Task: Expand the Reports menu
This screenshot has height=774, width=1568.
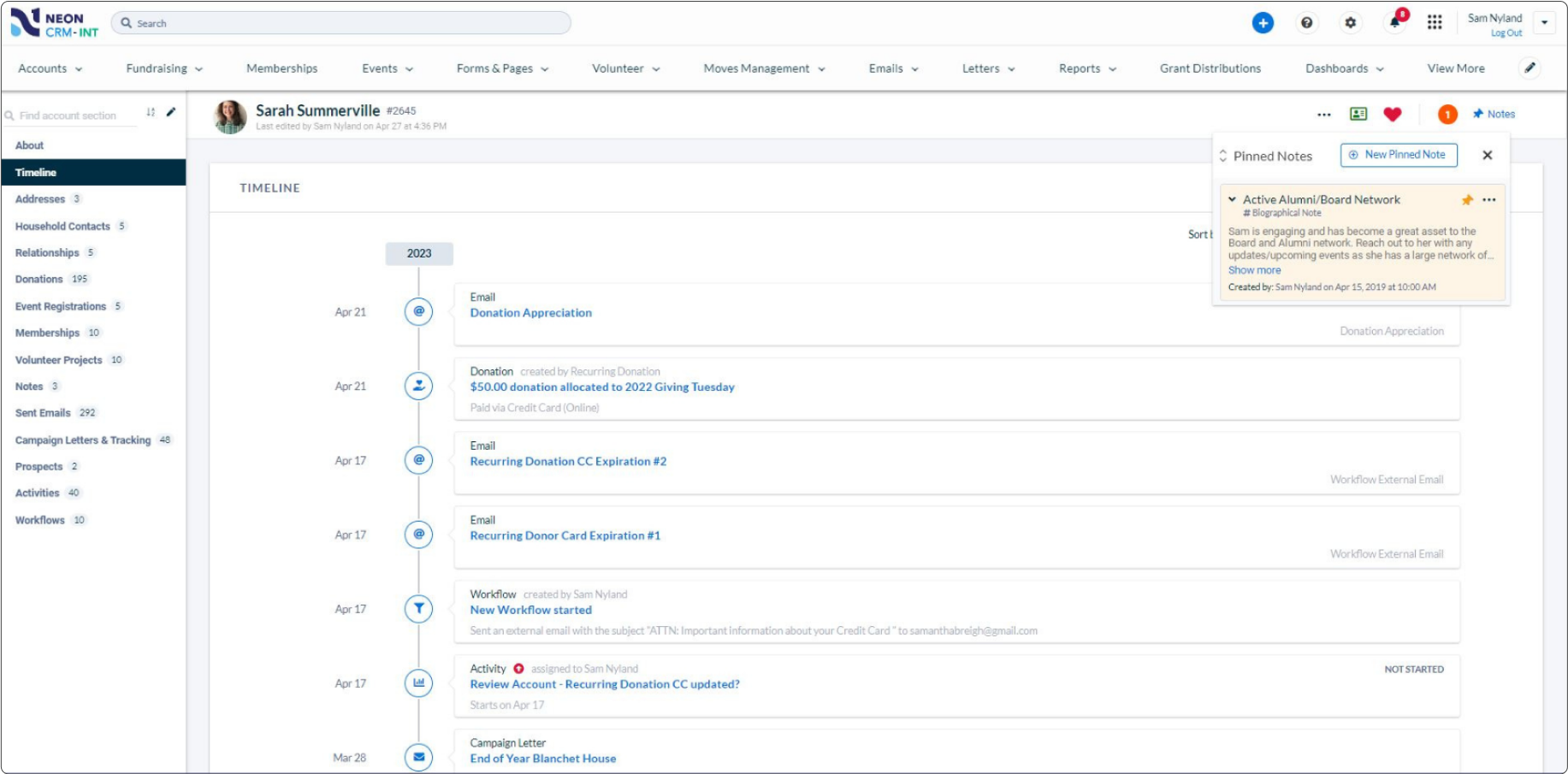Action: (1088, 68)
